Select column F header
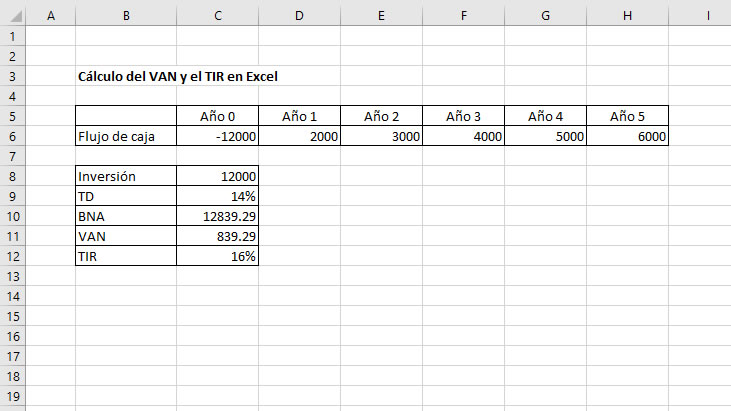 coord(463,15)
